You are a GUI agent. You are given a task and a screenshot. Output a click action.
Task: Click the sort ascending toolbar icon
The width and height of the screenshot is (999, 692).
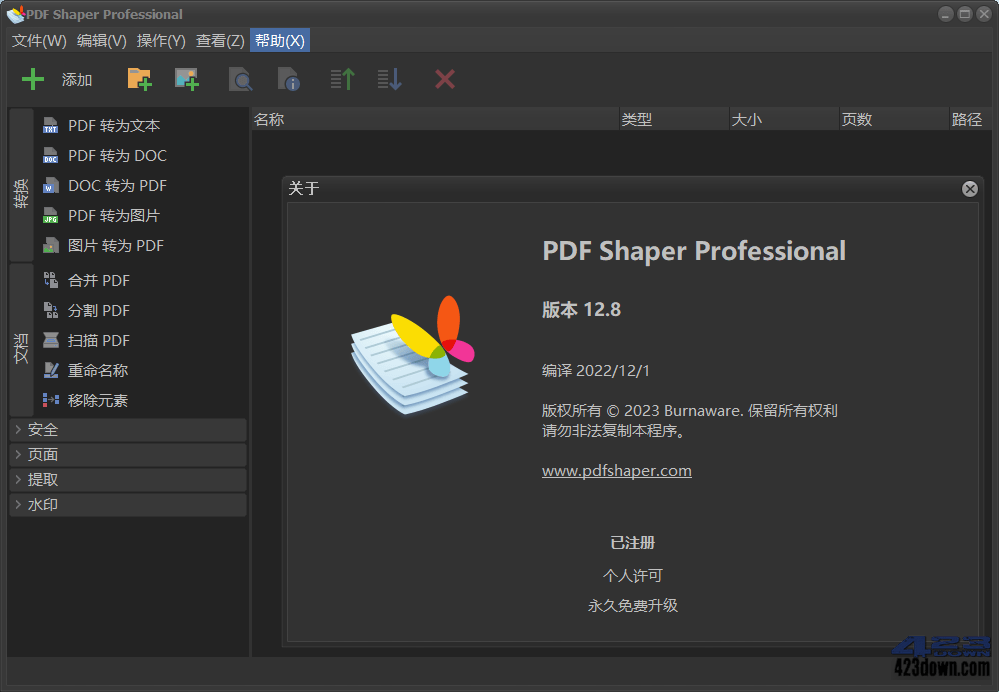pos(341,78)
